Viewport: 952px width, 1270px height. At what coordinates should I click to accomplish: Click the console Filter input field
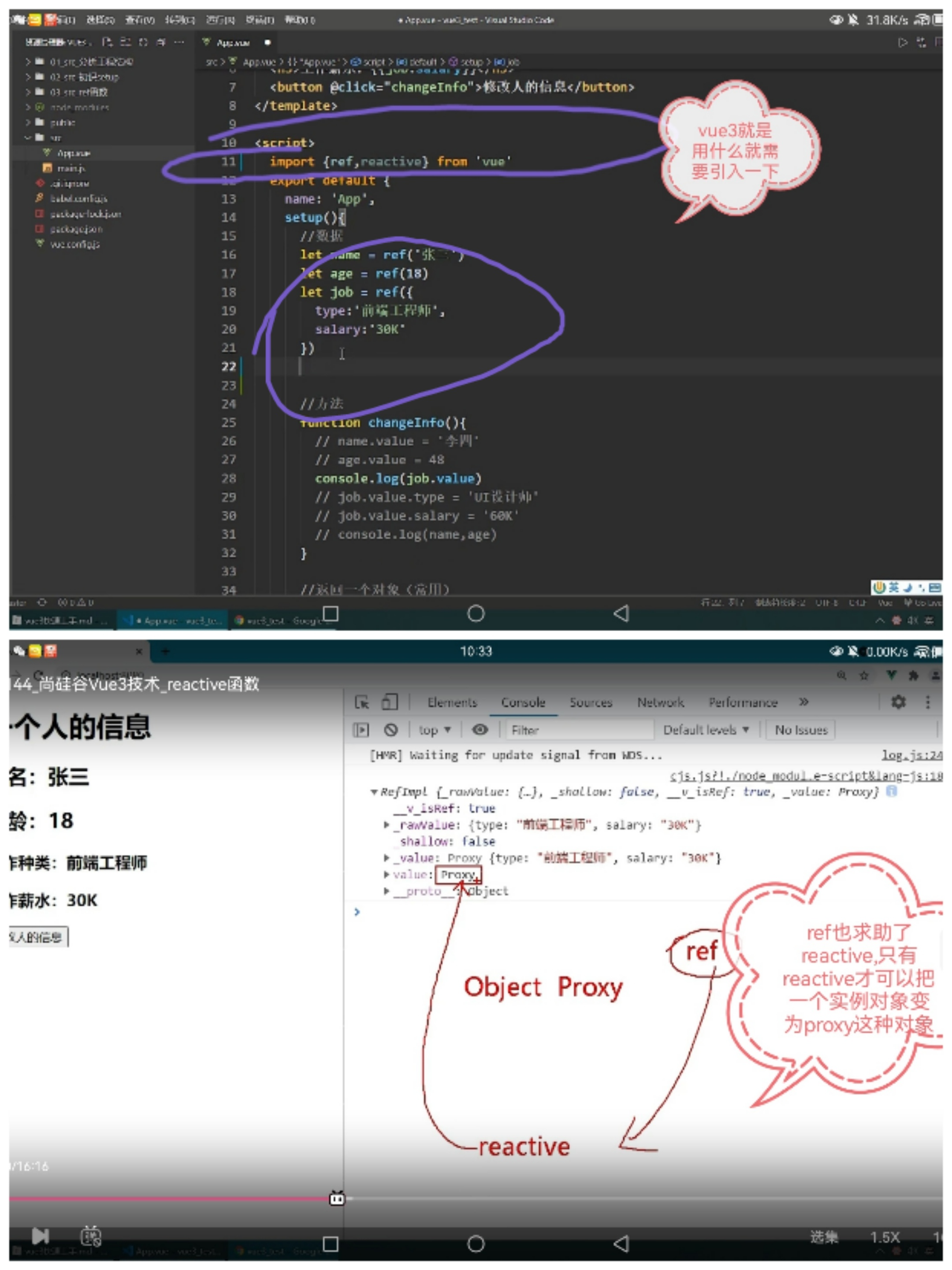(580, 730)
